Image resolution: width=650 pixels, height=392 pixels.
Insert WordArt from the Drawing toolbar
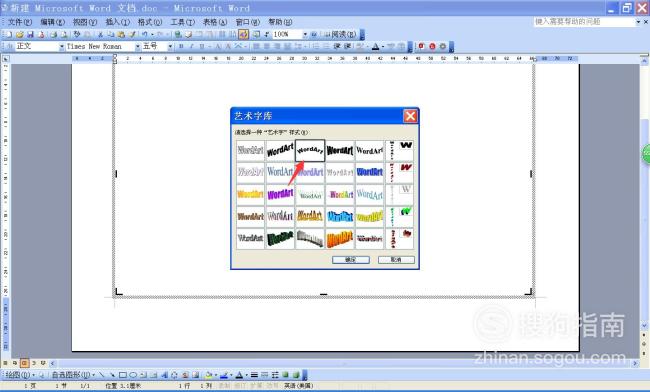[x=164, y=375]
